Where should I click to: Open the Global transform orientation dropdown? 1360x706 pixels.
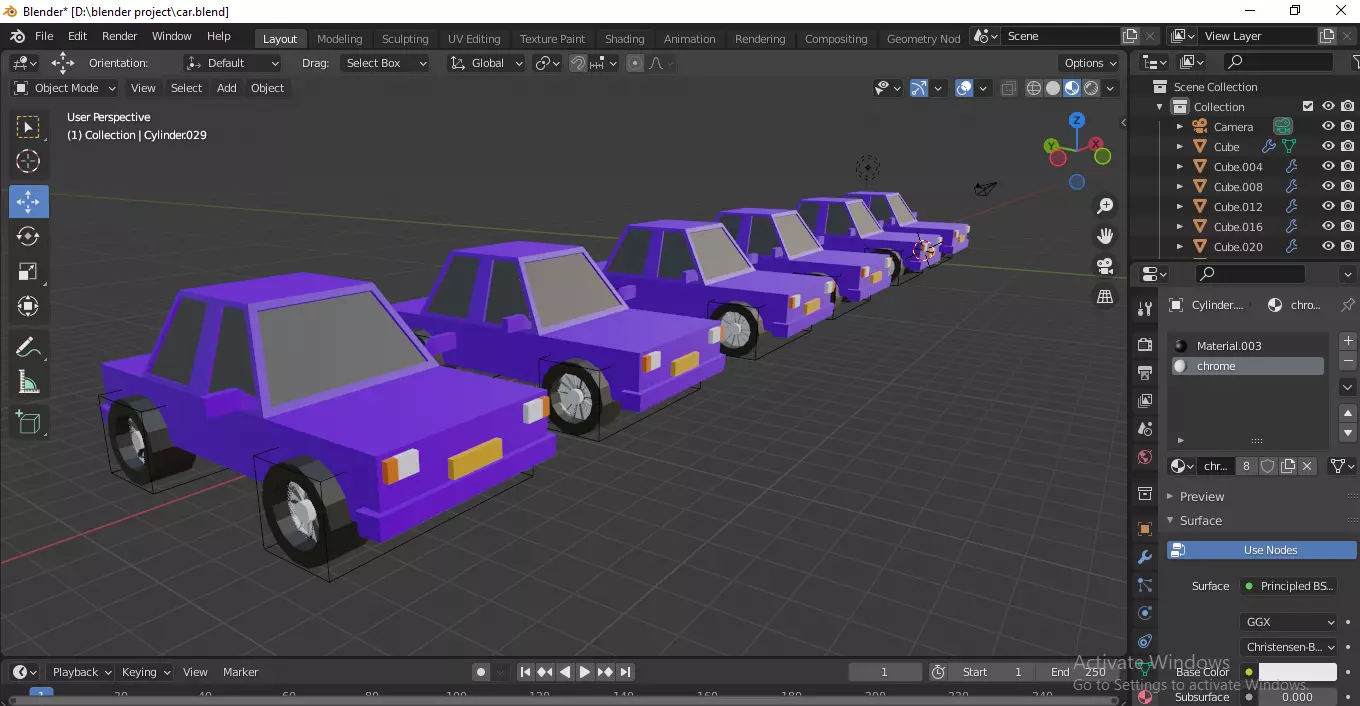(x=486, y=63)
